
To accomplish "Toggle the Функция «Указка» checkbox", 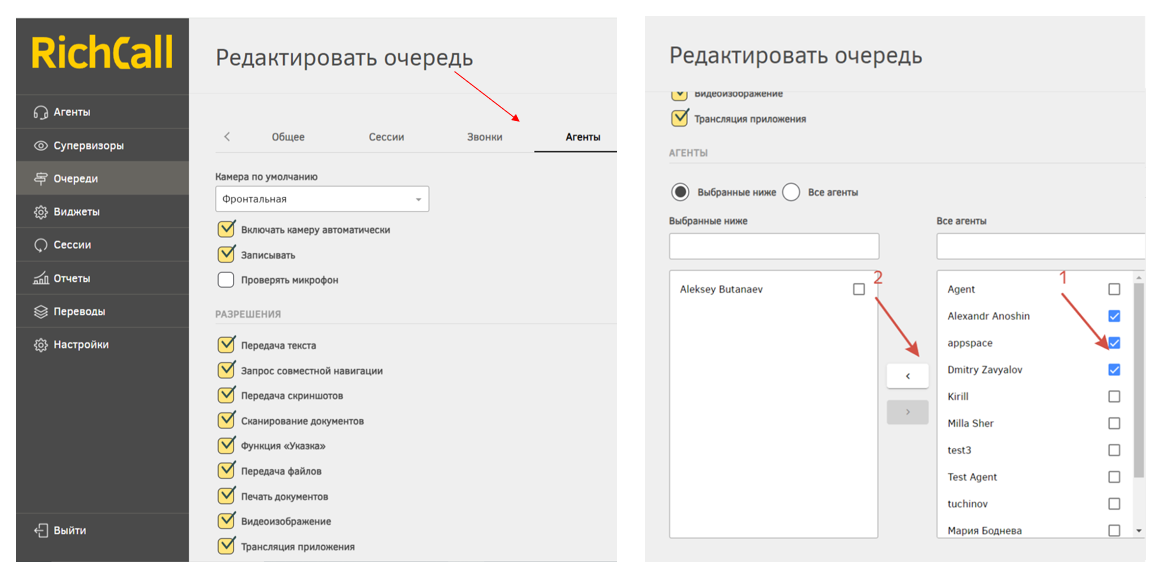I will pyautogui.click(x=226, y=446).
